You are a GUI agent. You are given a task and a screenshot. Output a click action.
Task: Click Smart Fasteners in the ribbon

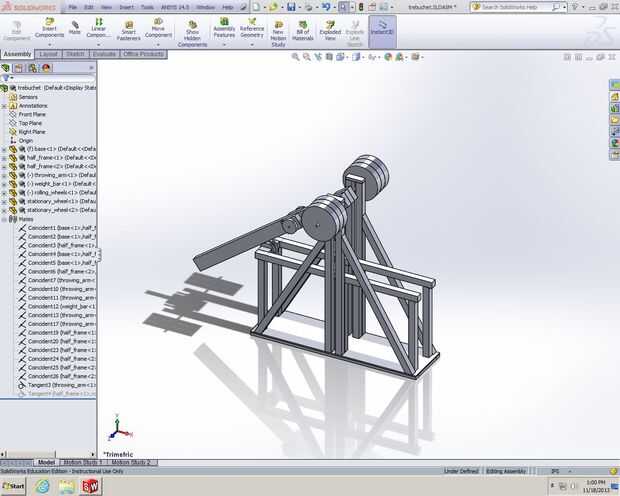pyautogui.click(x=129, y=31)
